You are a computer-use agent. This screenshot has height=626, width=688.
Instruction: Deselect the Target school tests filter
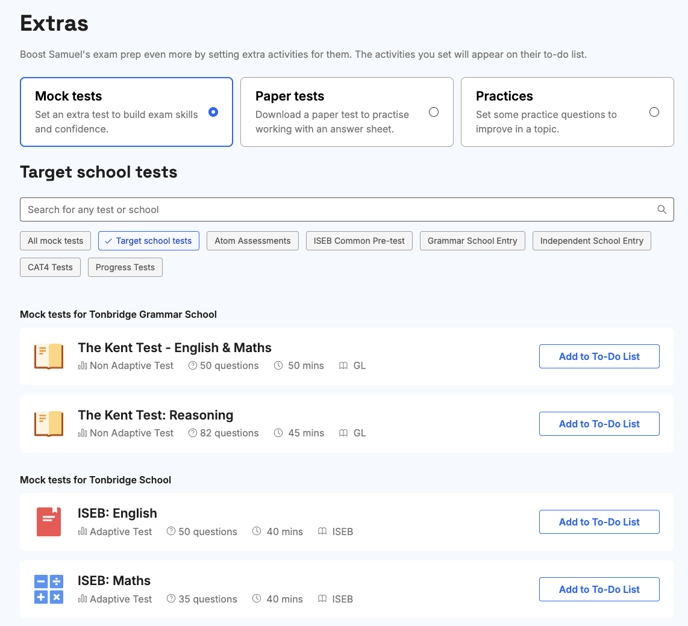tap(148, 241)
